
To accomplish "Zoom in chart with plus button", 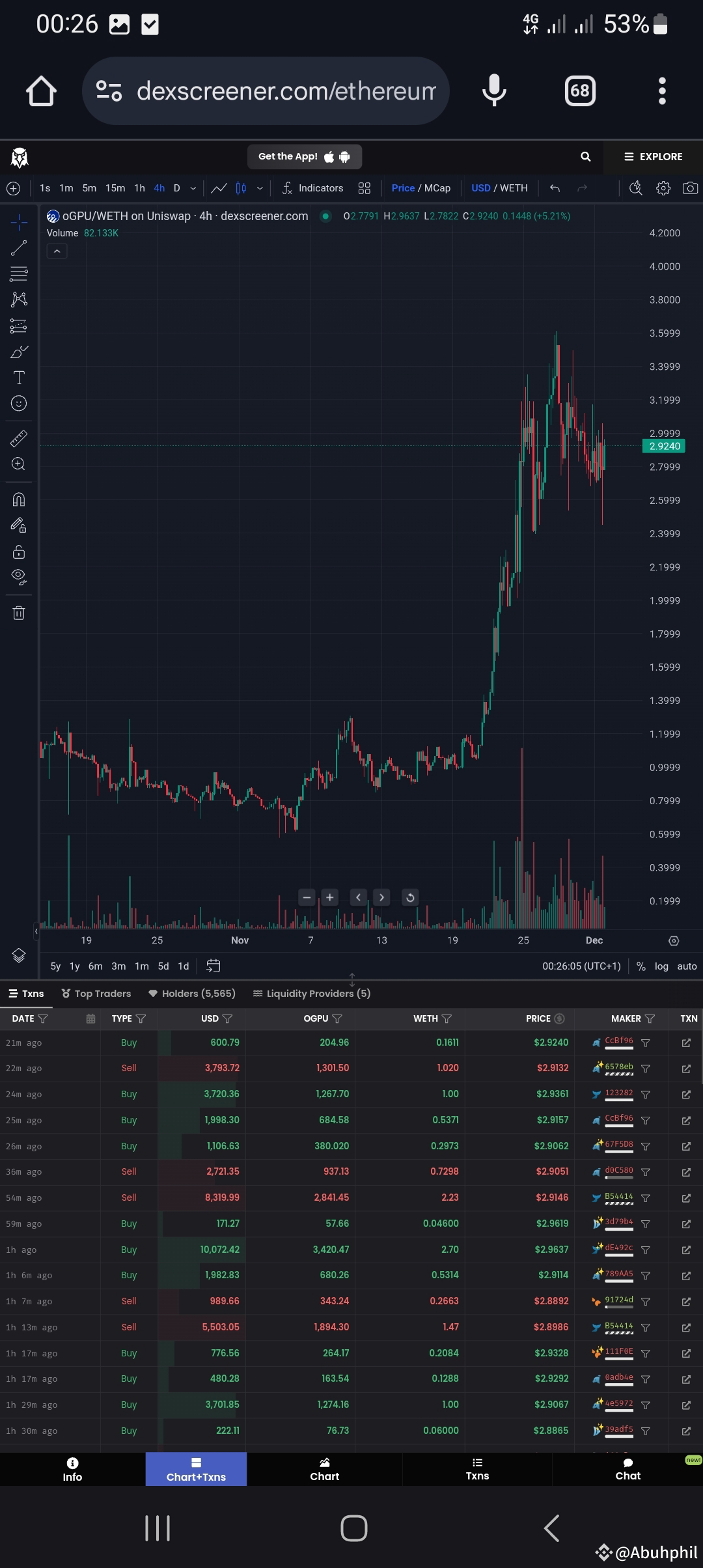I will (x=330, y=897).
